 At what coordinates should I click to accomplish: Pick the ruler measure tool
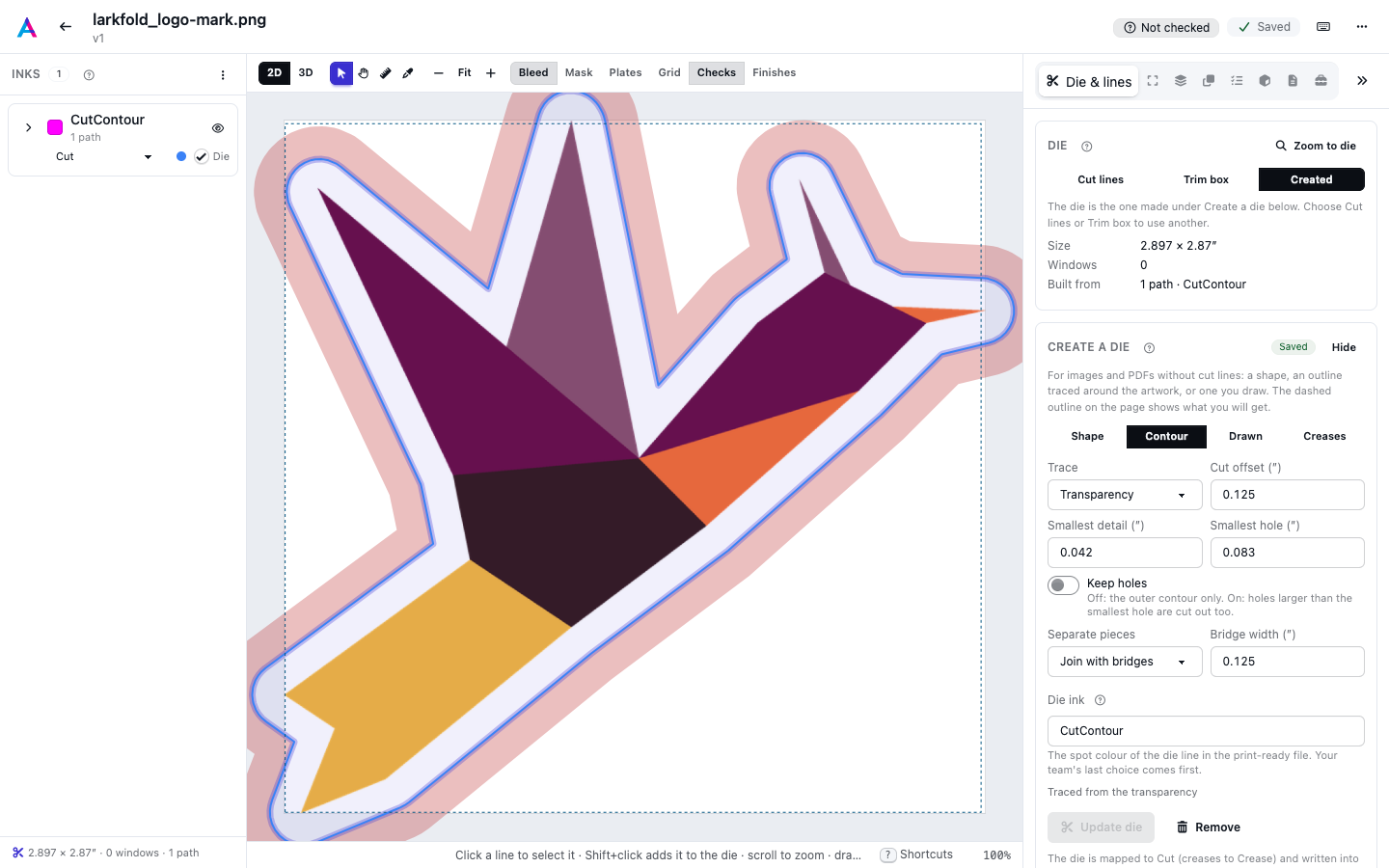point(386,73)
